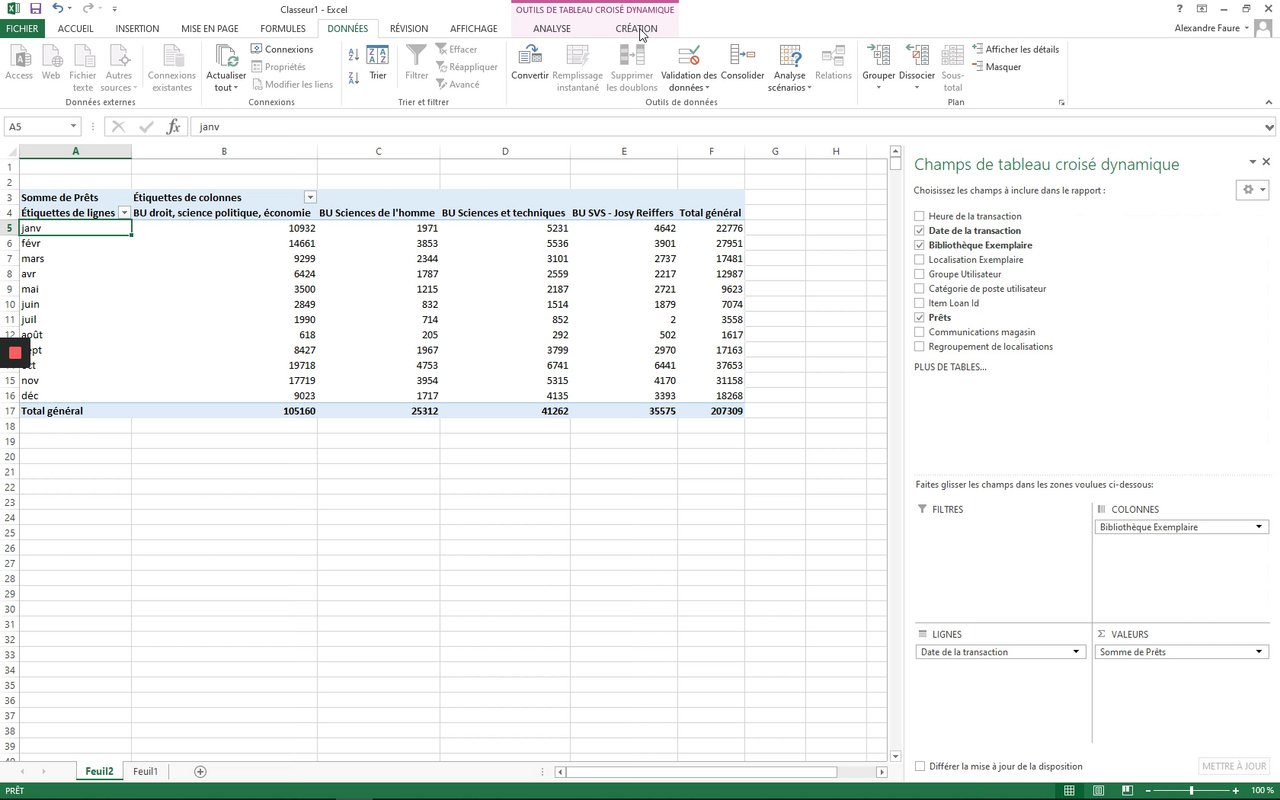1280x800 pixels.
Task: Switch to the ACCUEIL tab
Action: pos(76,29)
